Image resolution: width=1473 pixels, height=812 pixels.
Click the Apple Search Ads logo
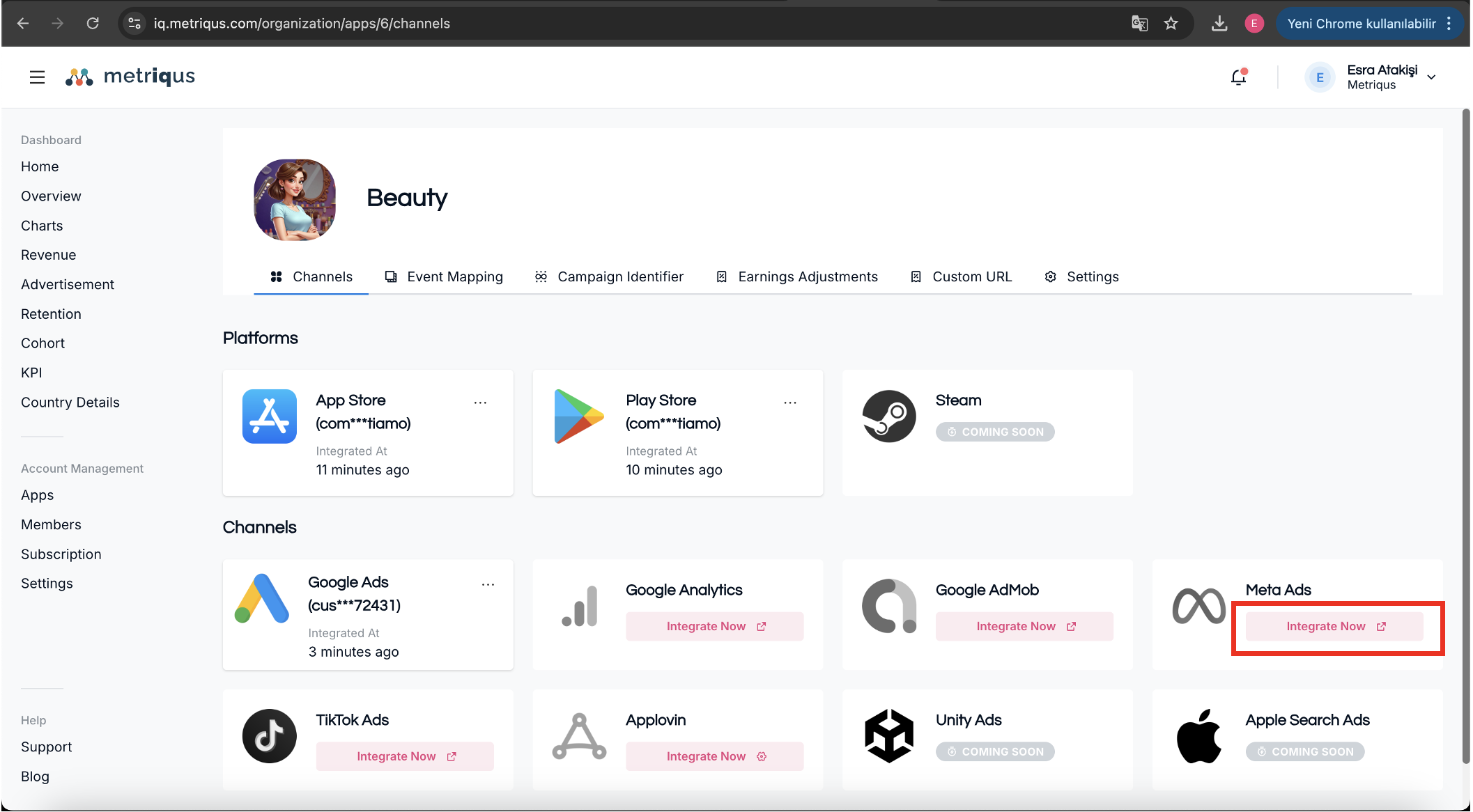click(x=1199, y=736)
